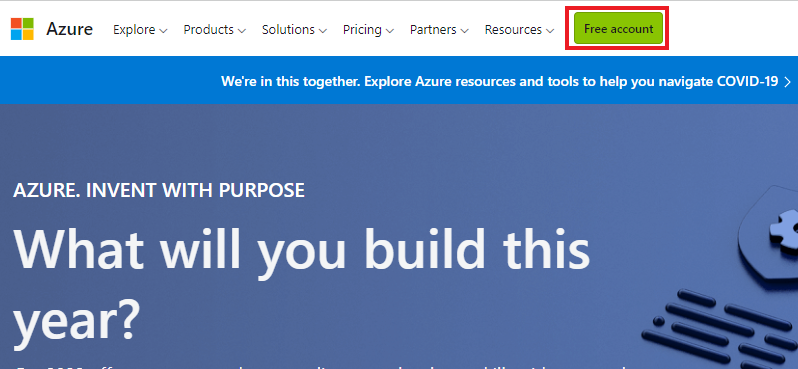The height and width of the screenshot is (369, 798).
Task: Open the COVID-19 resources banner link
Action: [500, 81]
